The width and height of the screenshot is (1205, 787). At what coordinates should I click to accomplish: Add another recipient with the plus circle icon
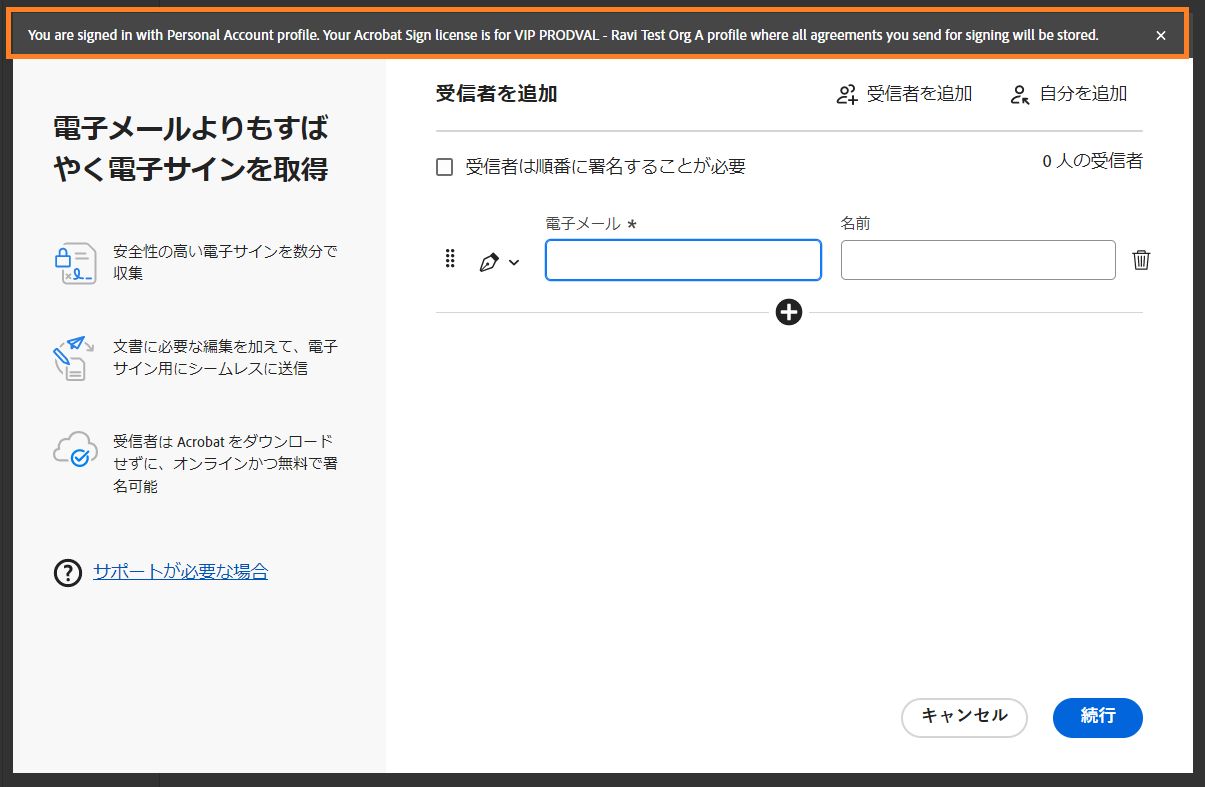[x=788, y=312]
